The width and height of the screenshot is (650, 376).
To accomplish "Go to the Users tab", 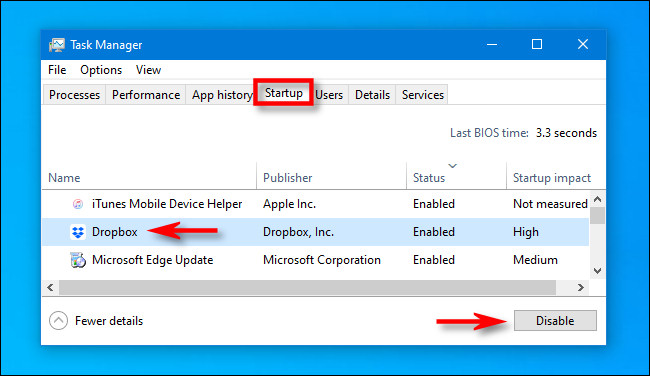I will point(330,95).
